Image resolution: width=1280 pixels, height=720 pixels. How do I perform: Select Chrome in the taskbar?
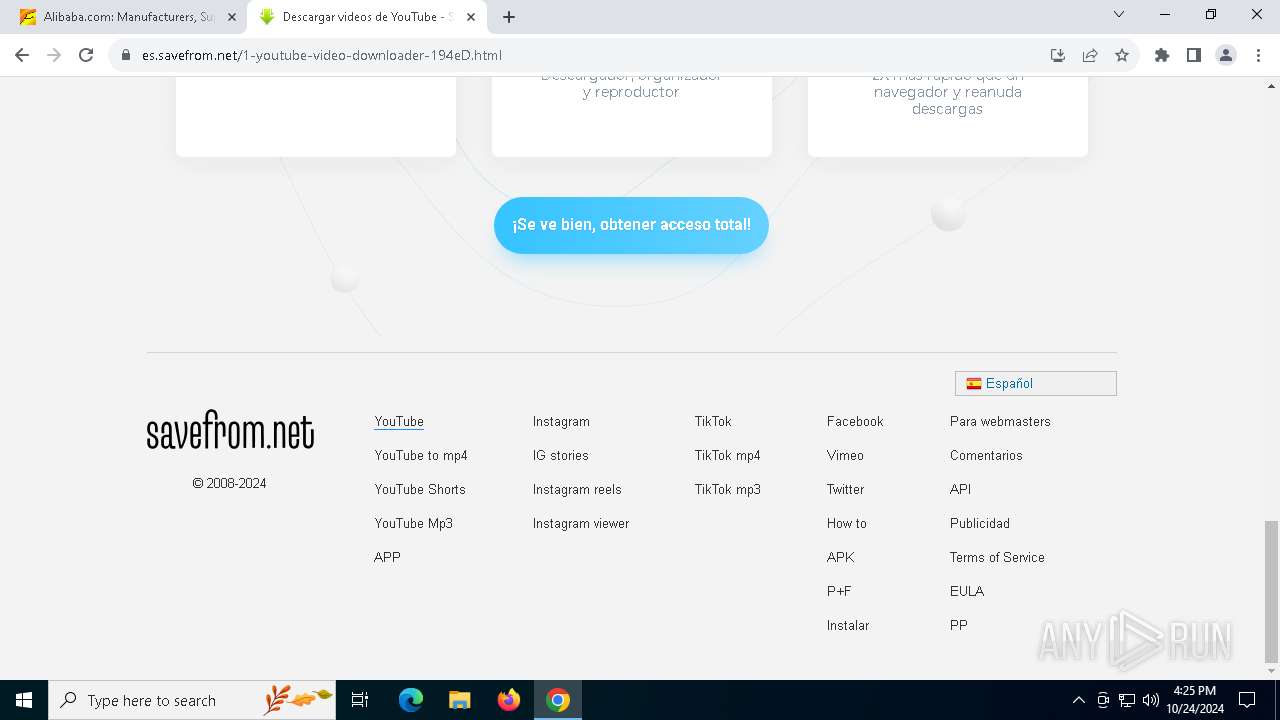tap(558, 700)
